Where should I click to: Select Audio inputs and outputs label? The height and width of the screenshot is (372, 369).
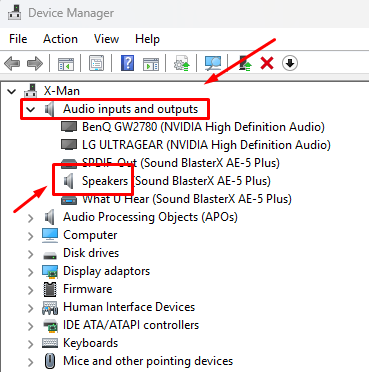click(131, 109)
